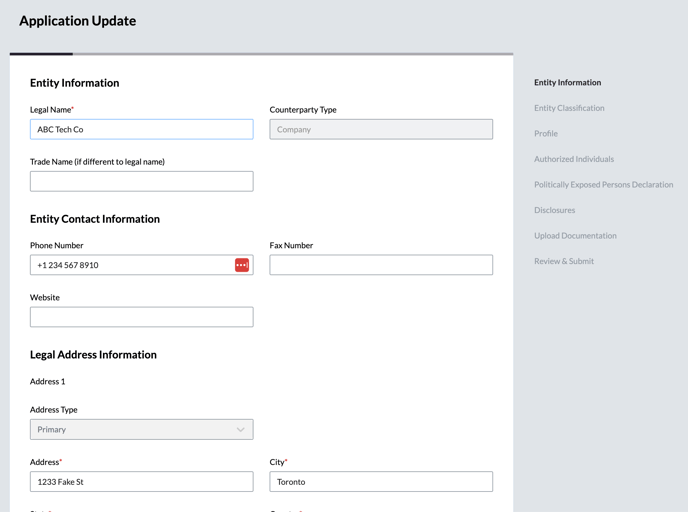This screenshot has width=688, height=512.
Task: Click the chevron arrow in Address Type
Action: click(240, 430)
